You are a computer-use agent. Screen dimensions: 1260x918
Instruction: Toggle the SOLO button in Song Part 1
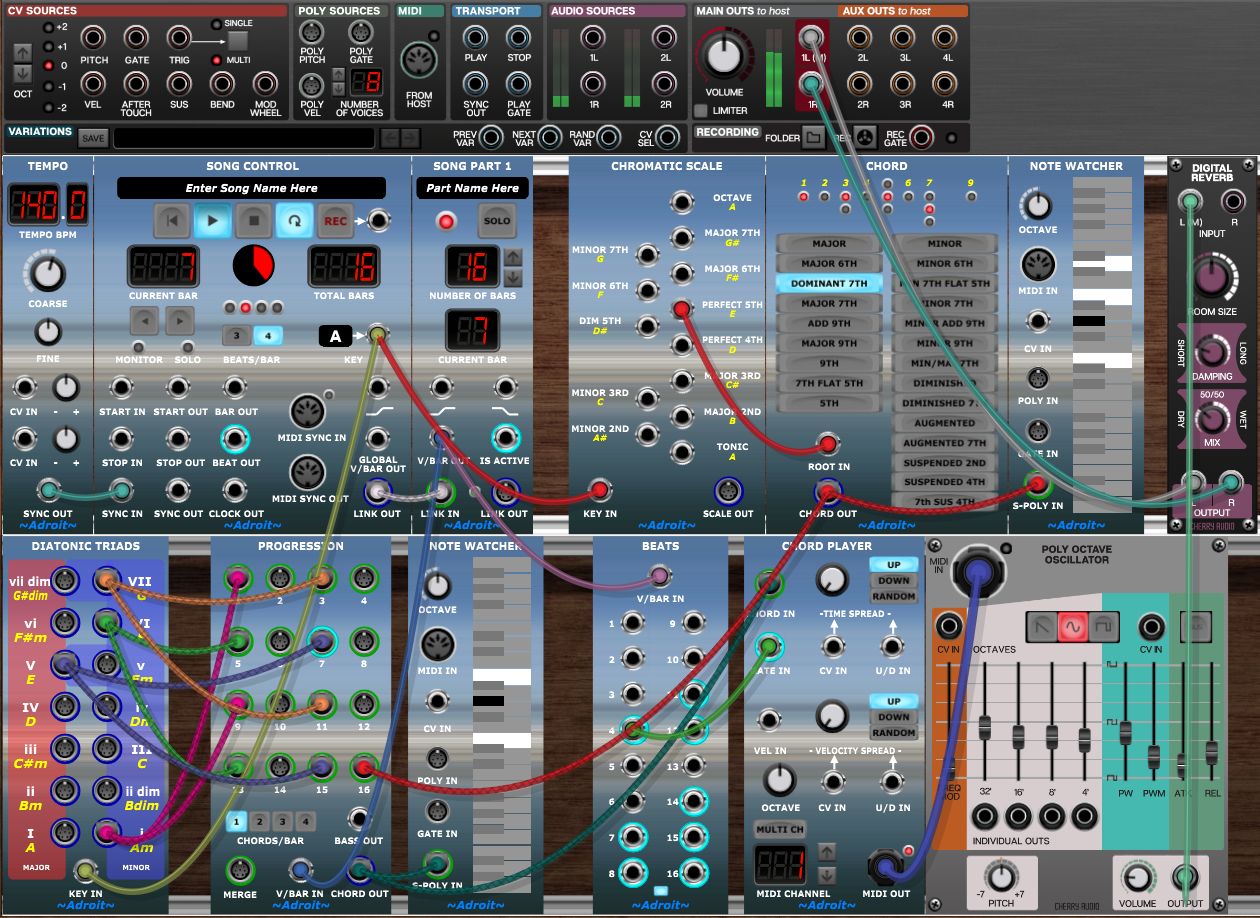click(496, 221)
